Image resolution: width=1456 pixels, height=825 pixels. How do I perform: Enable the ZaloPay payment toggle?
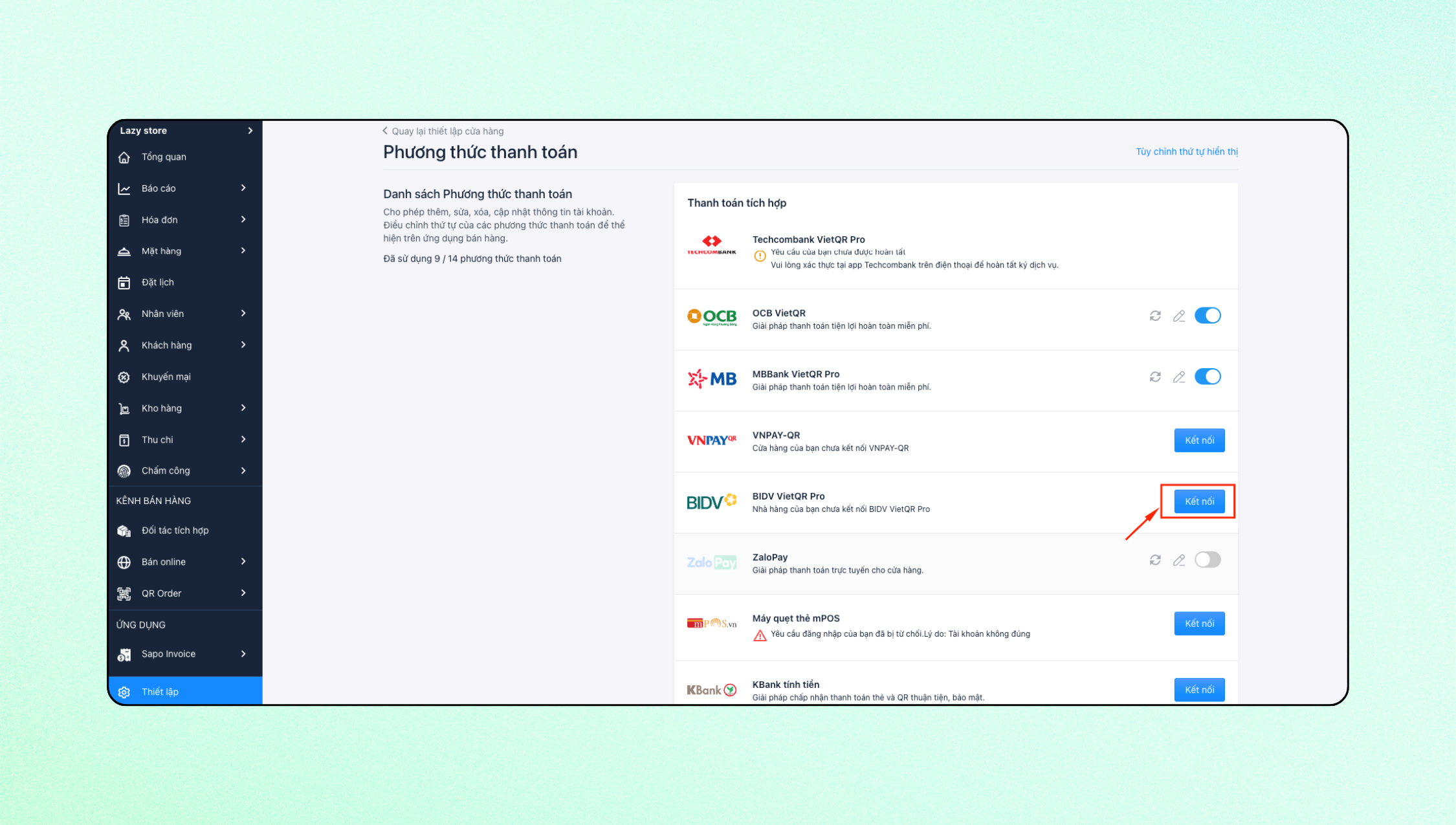(x=1208, y=560)
